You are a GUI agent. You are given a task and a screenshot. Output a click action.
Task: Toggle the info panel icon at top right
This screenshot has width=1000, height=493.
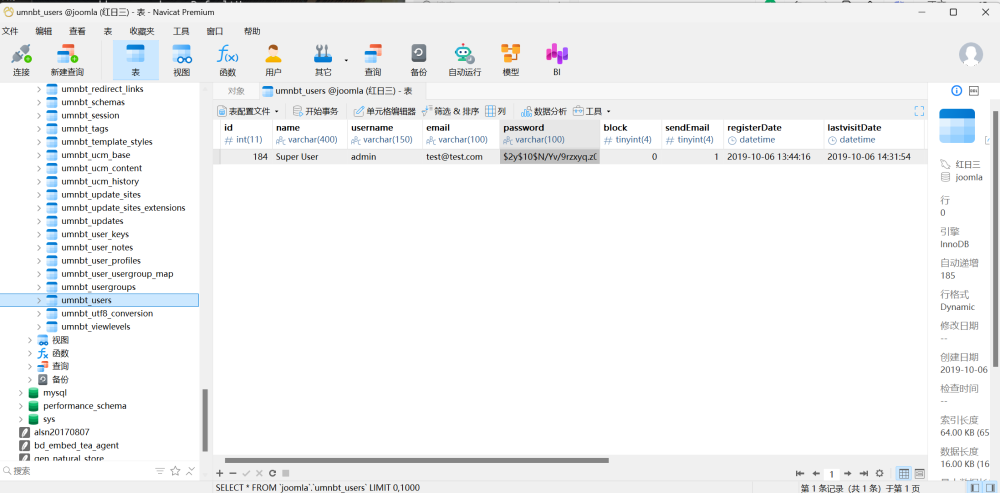point(956,90)
